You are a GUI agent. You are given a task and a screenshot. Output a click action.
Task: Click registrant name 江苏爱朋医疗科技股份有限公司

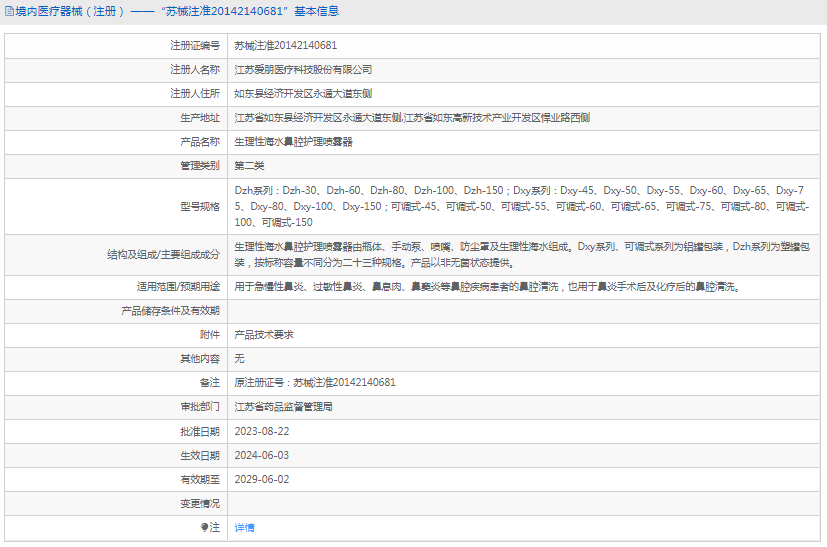pyautogui.click(x=303, y=70)
